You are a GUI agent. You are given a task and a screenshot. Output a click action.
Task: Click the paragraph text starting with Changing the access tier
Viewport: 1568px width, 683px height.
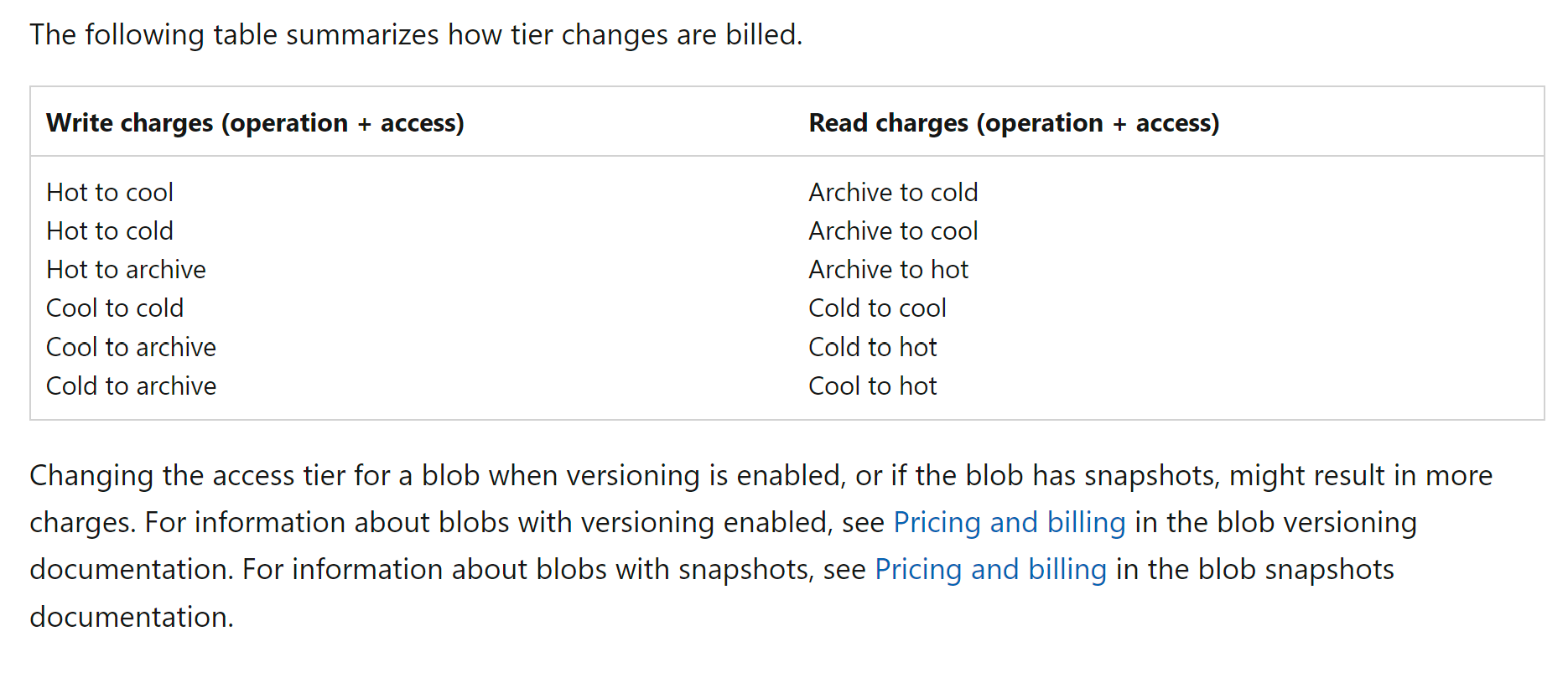click(x=761, y=546)
